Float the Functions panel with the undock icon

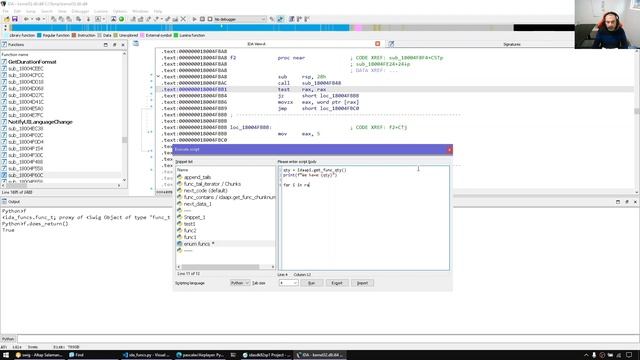pos(114,45)
